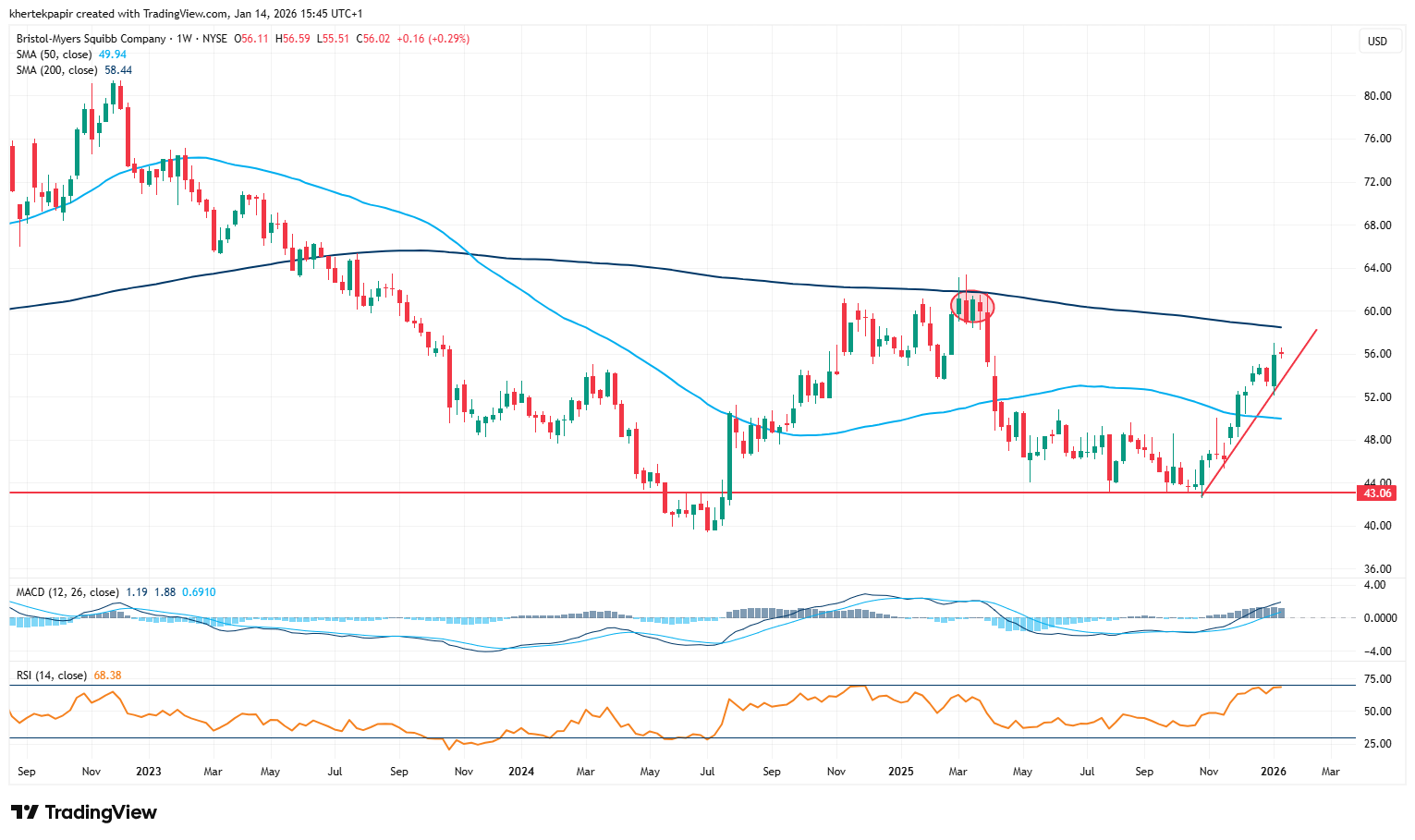Click the 1W timeframe label in title
Screen dimensions: 1415x840
tap(184, 39)
